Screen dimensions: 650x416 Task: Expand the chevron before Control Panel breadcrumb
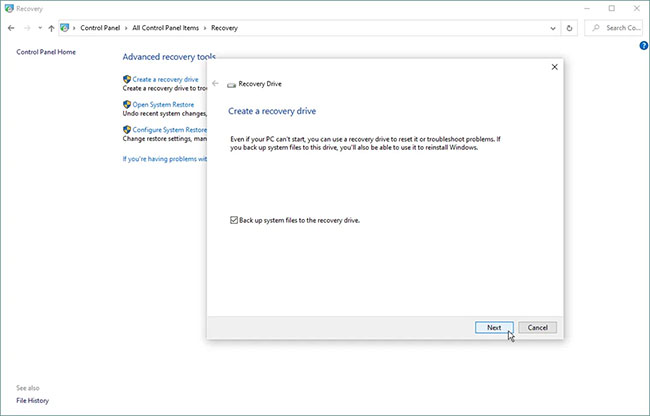(x=74, y=28)
